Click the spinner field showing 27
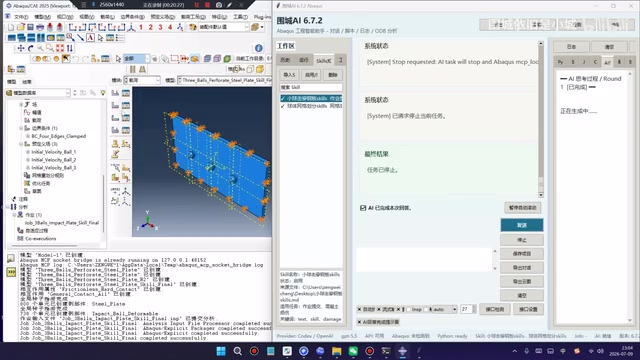 point(468,309)
